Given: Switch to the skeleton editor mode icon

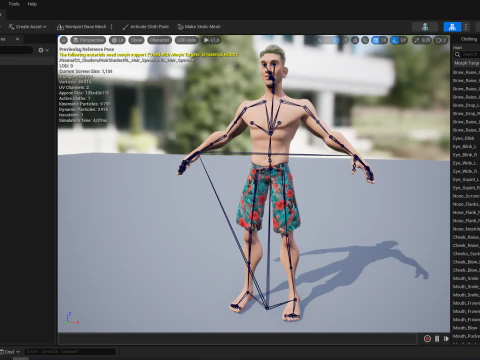Looking at the screenshot, I should [x=425, y=27].
